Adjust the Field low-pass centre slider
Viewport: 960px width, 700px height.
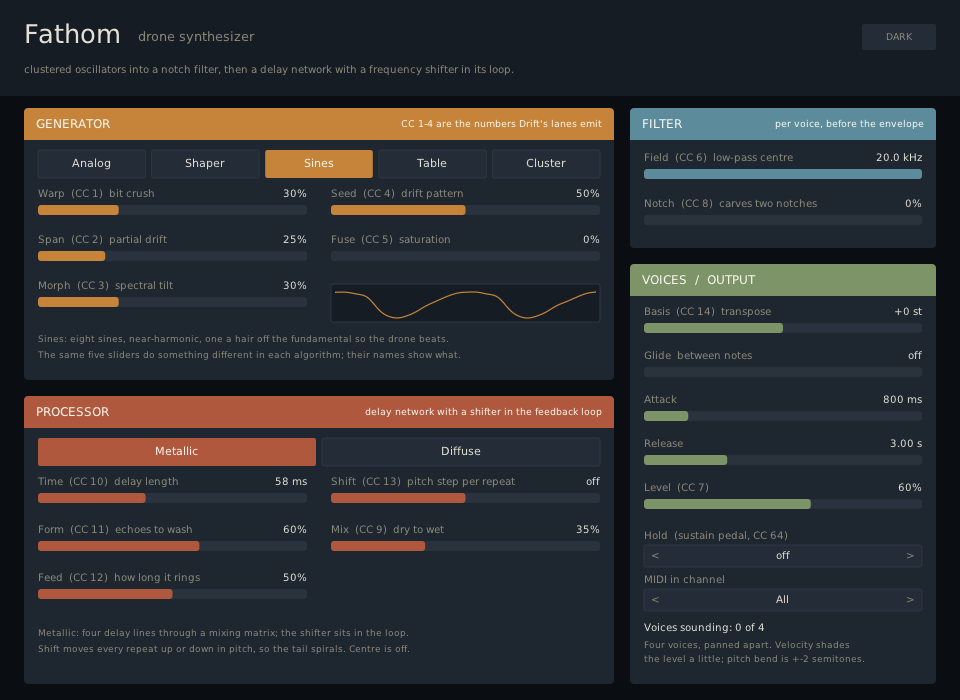click(x=782, y=174)
